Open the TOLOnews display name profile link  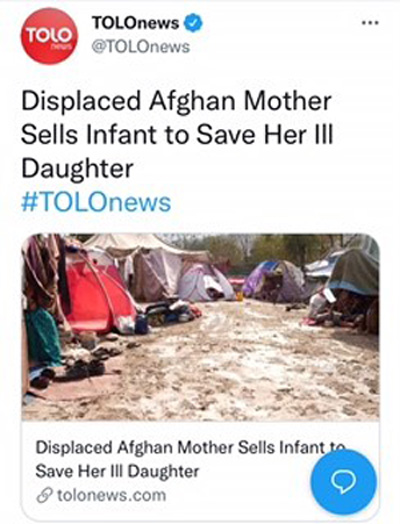[136, 23]
